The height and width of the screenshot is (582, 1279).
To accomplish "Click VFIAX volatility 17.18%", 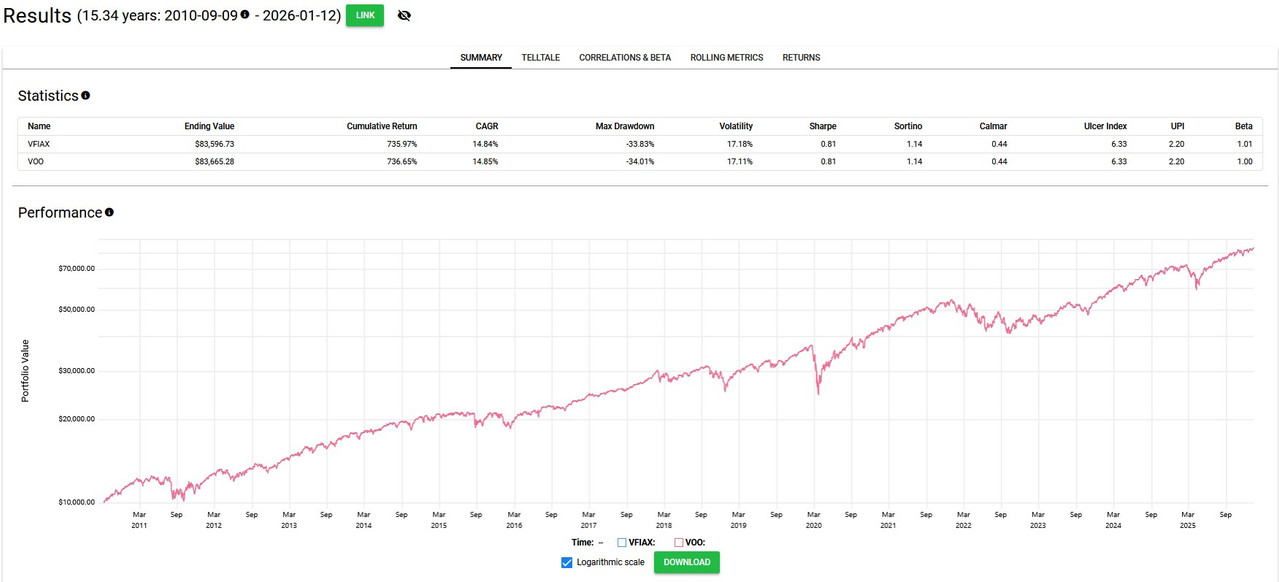I will (x=739, y=144).
